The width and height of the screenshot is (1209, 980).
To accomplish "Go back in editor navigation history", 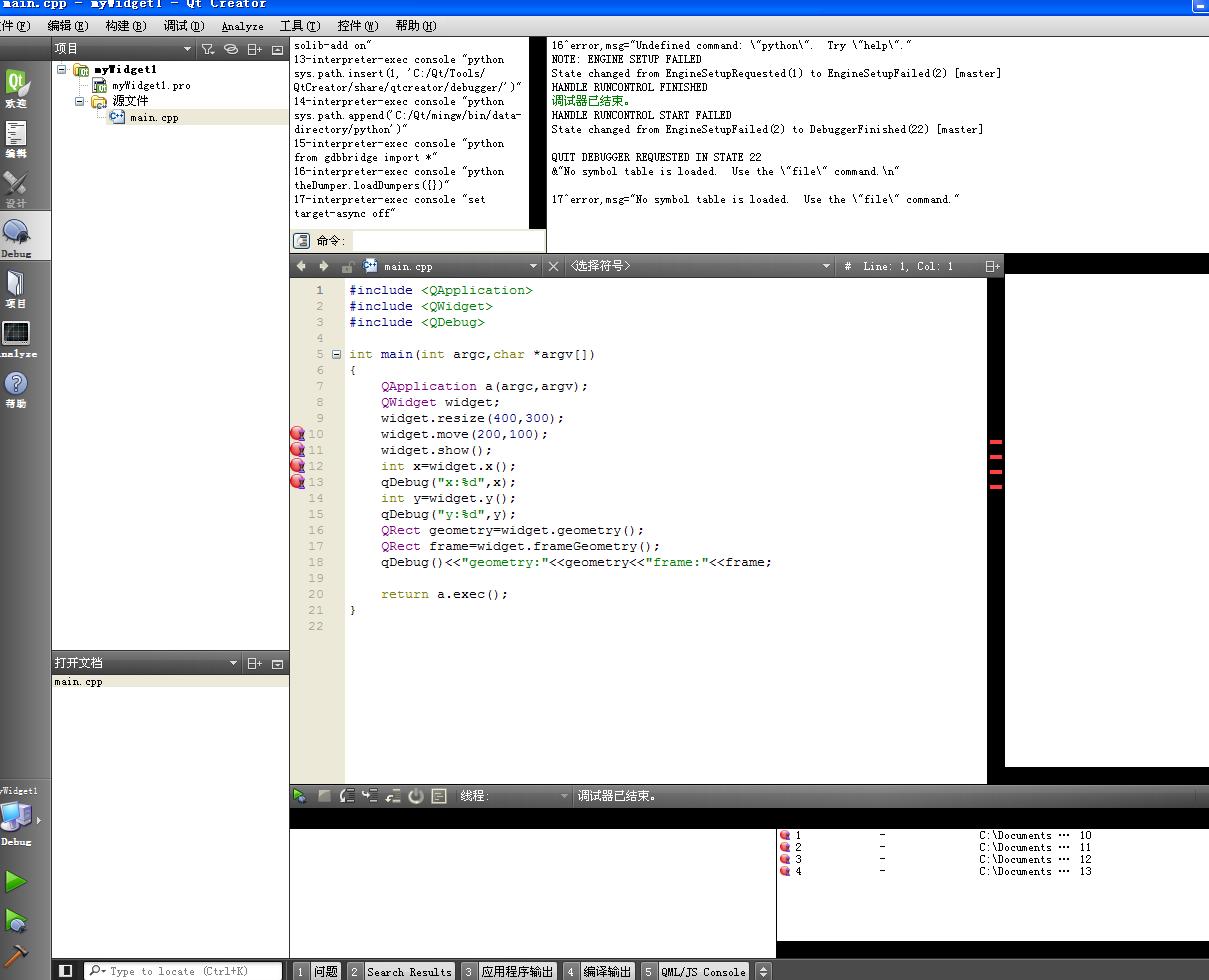I will 301,266.
